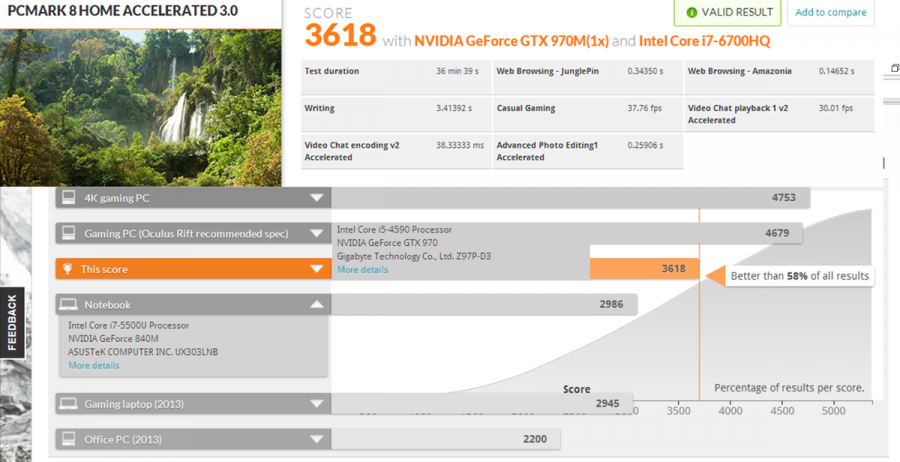Click Percentage of results per score label
Viewport: 900px width, 462px height.
(789, 388)
